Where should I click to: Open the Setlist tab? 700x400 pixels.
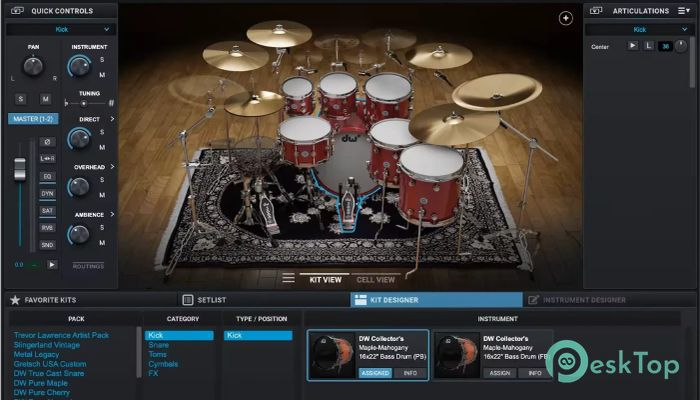264,300
